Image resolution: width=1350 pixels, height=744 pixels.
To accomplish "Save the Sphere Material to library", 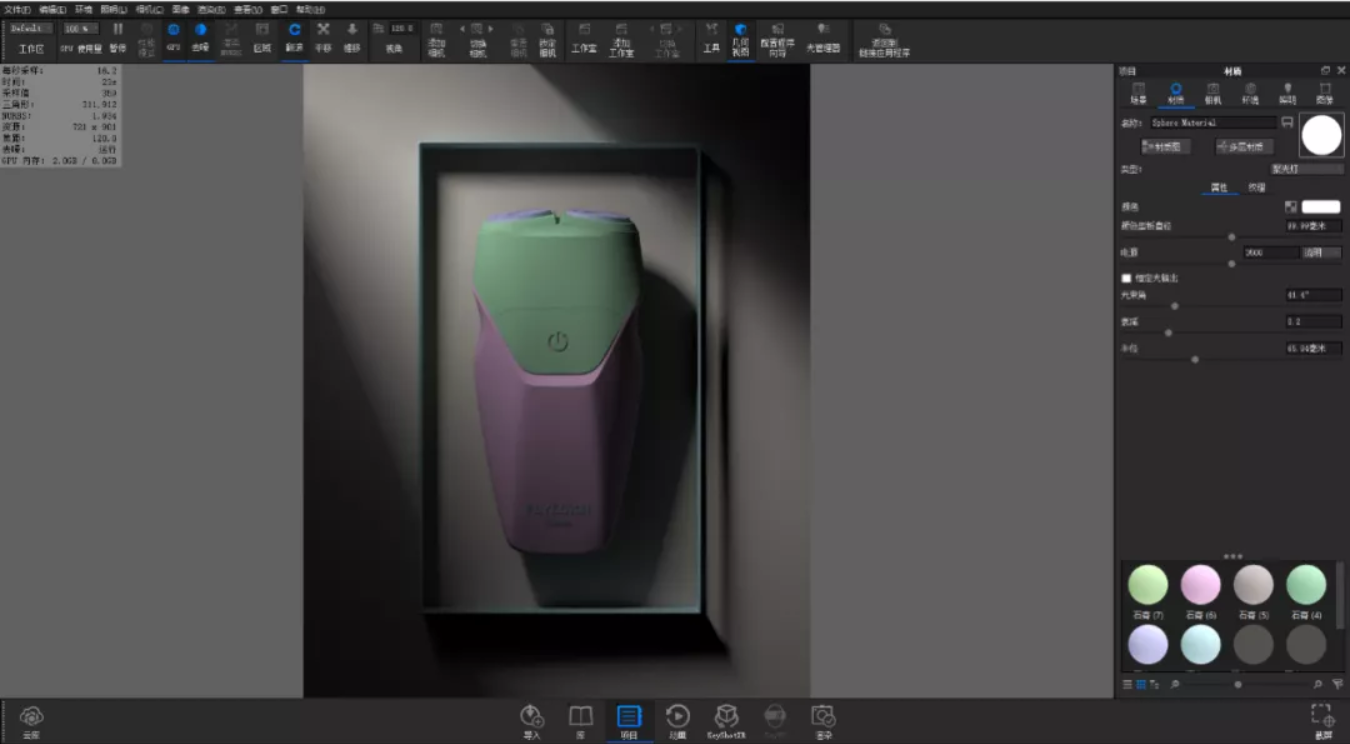I will click(x=1287, y=122).
